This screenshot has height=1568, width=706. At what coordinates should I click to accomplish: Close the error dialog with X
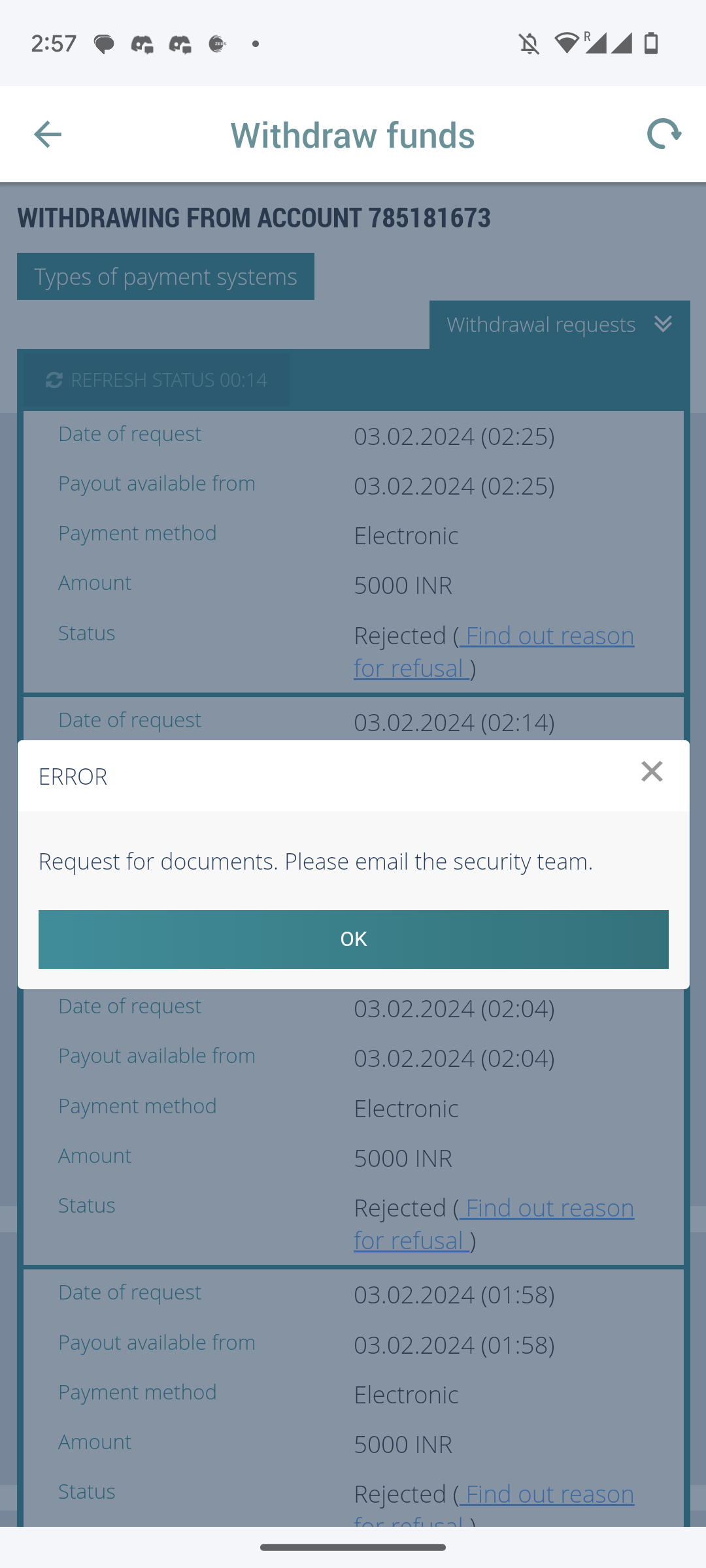click(x=651, y=772)
